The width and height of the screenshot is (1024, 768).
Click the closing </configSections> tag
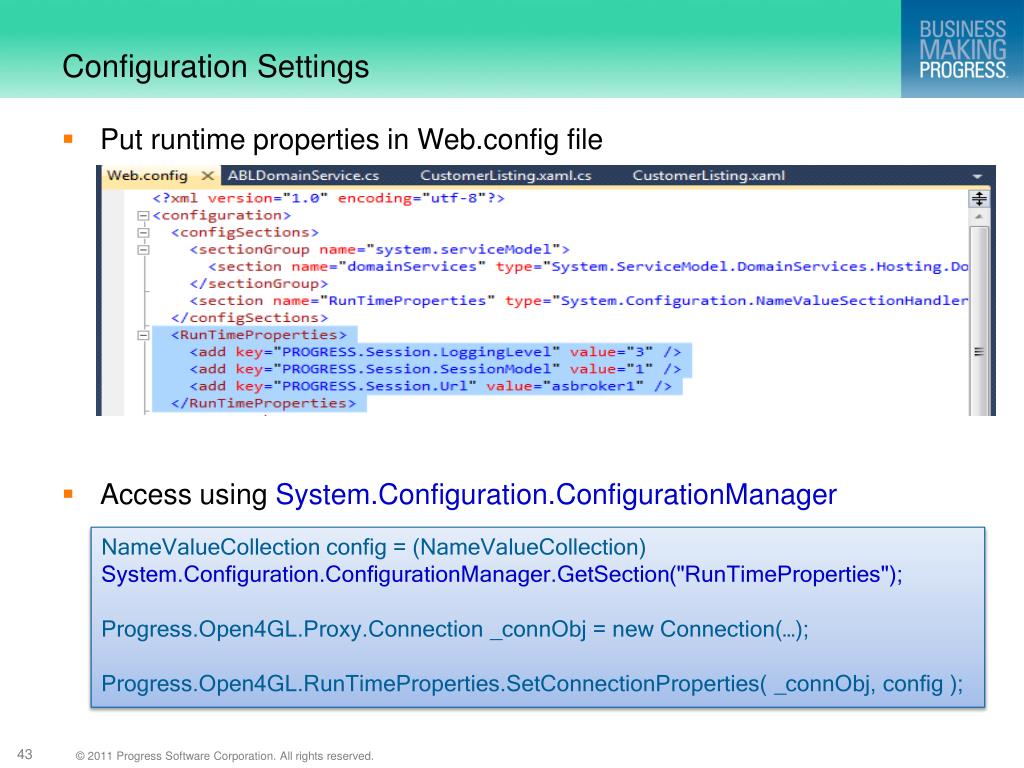[249, 317]
